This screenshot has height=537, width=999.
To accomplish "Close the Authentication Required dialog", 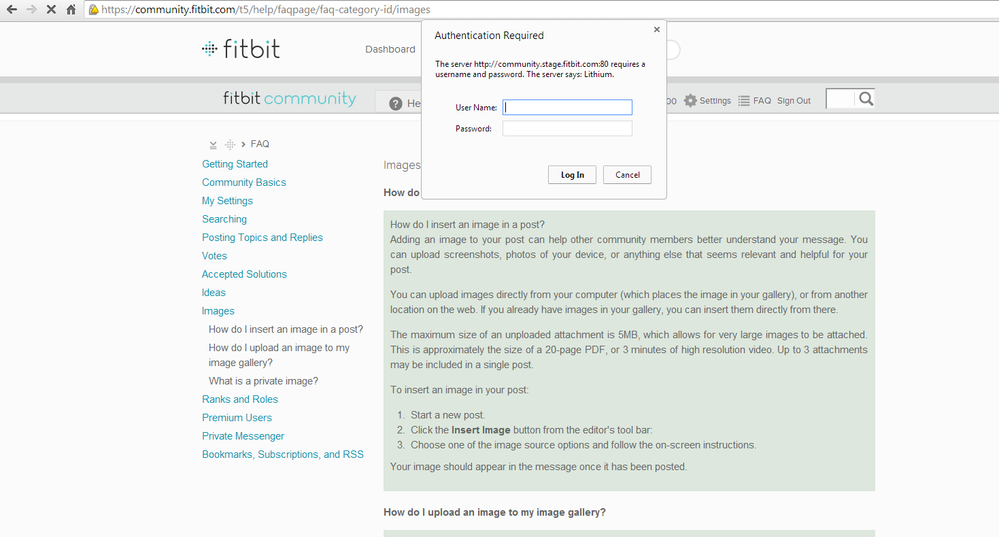I will [x=657, y=29].
